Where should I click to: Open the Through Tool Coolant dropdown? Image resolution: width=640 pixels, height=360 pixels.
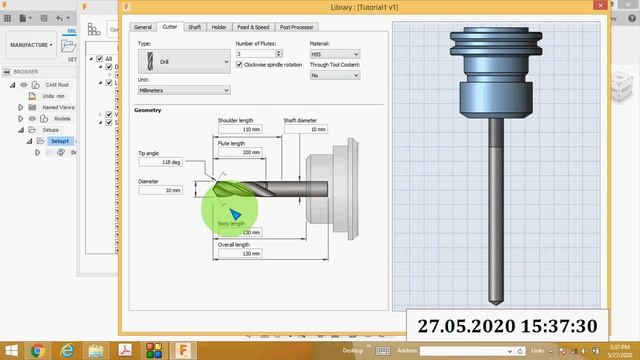(335, 75)
